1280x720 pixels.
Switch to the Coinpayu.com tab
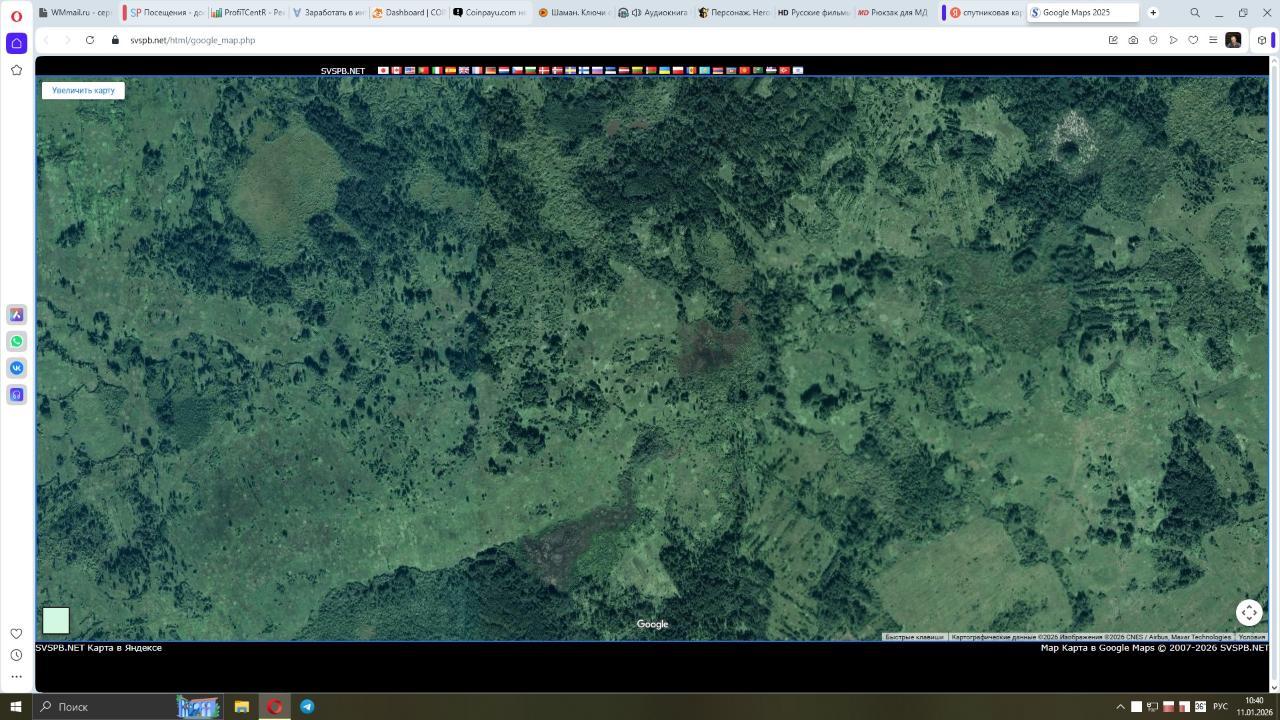click(x=488, y=13)
